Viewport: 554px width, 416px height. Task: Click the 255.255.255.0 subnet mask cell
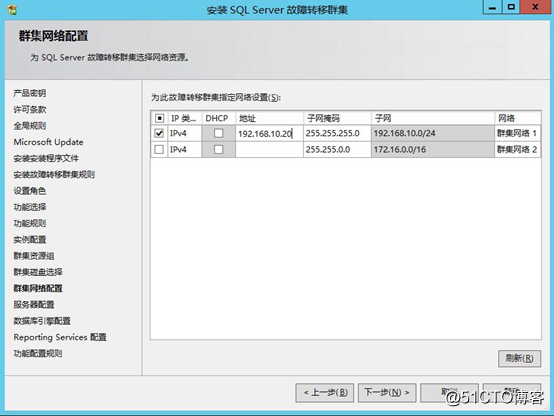[x=337, y=133]
